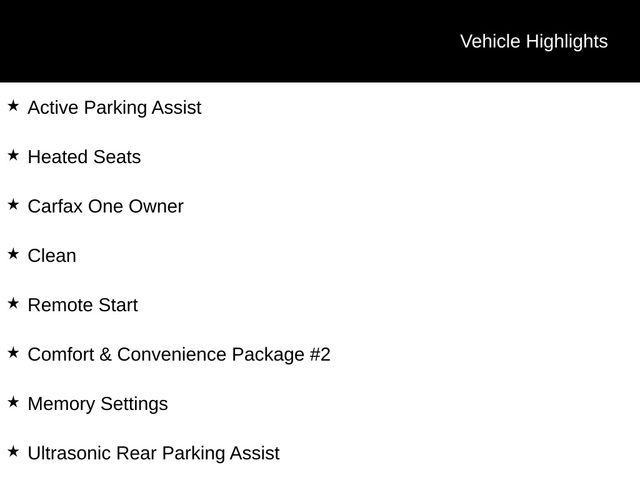This screenshot has height=480, width=640.
Task: Click the Carfax One Owner text
Action: (x=105, y=206)
